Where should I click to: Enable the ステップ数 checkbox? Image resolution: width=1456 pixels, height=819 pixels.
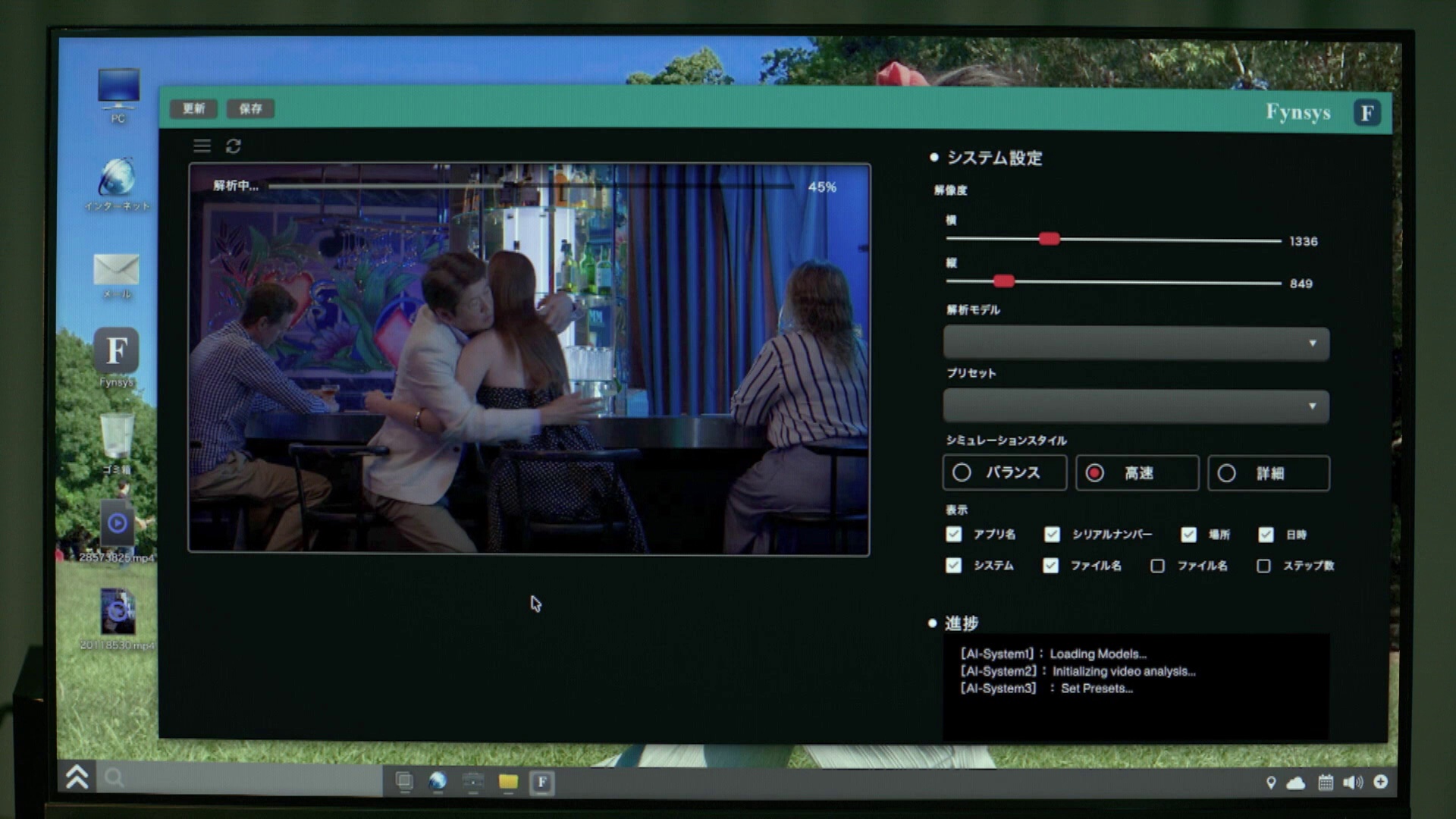pyautogui.click(x=1263, y=566)
